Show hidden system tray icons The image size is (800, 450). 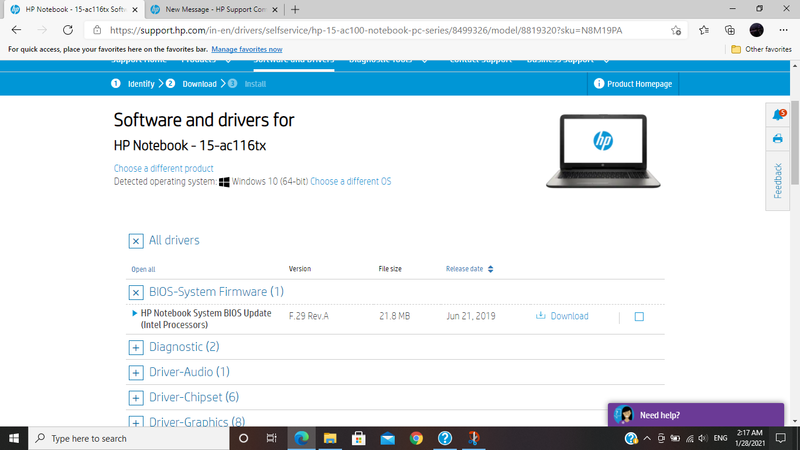[x=647, y=438]
